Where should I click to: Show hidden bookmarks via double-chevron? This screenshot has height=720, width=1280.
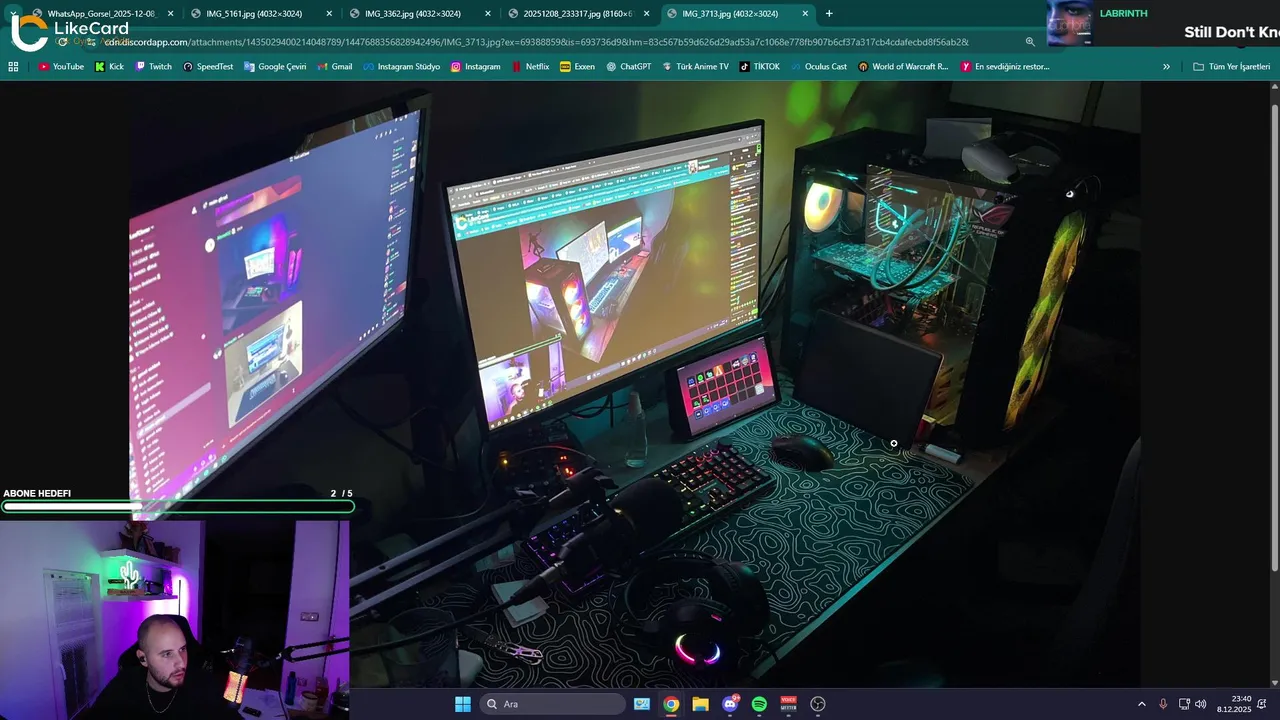click(1166, 66)
